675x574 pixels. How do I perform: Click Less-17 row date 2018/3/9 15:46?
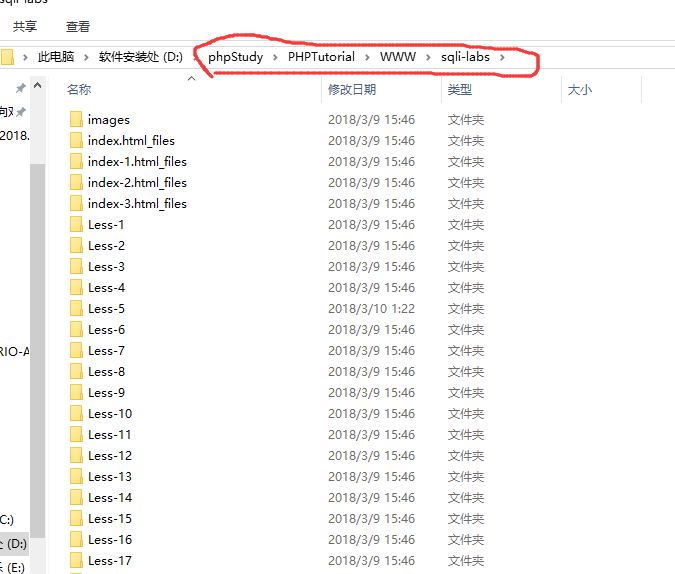[x=372, y=561]
